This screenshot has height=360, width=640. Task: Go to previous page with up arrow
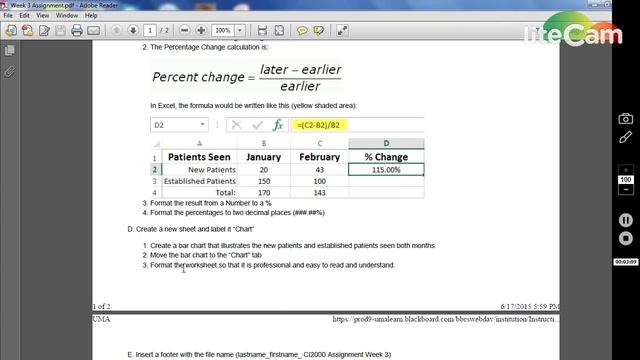click(x=116, y=31)
